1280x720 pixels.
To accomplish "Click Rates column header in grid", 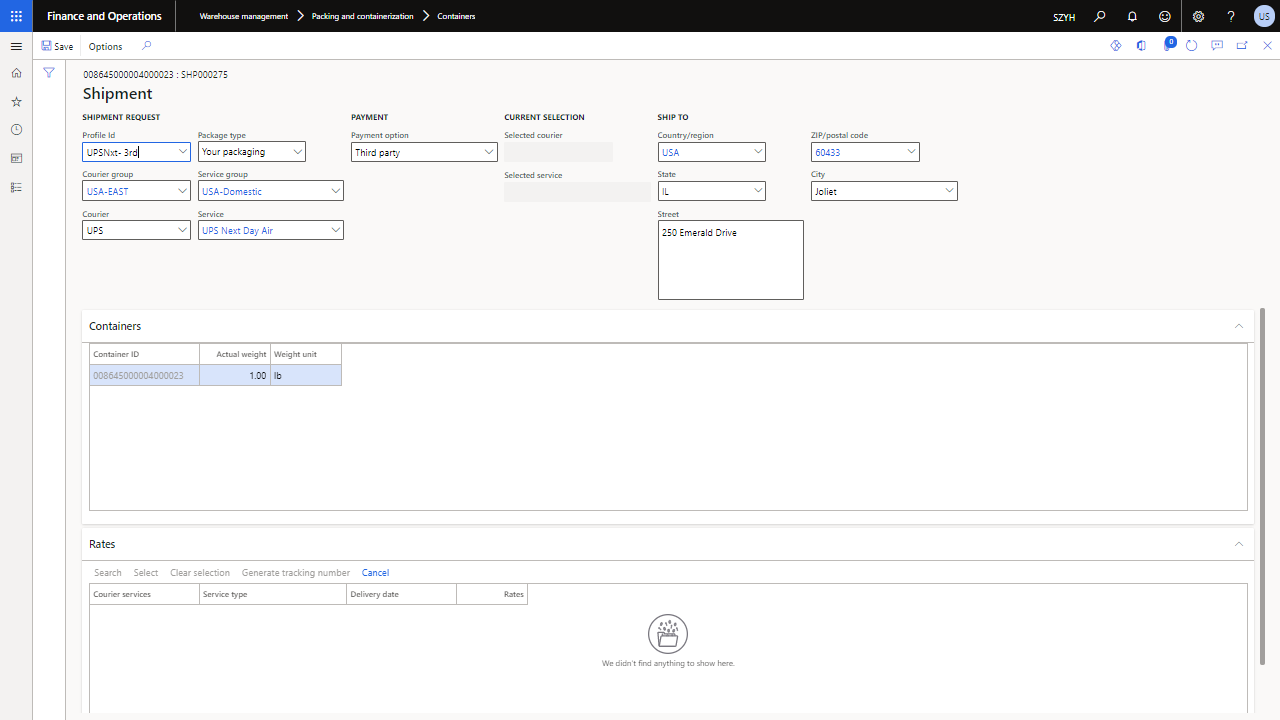I will click(x=492, y=594).
